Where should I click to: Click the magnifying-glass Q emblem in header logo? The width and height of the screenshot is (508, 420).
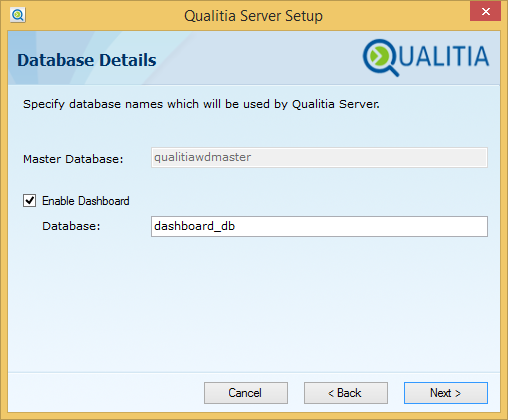(381, 58)
